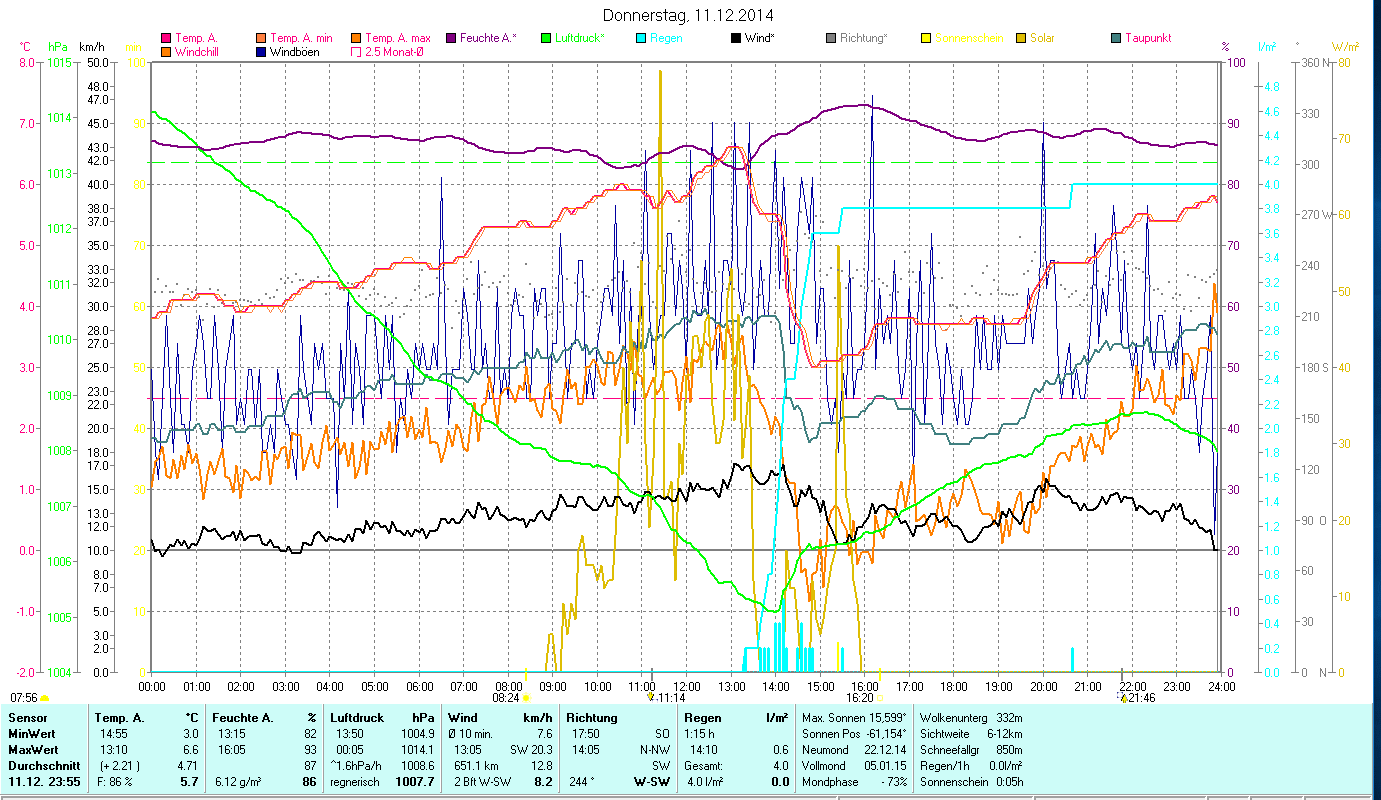Click the Sonnenschein 0:05h entry in the table
This screenshot has height=800, width=1381.
[x=970, y=782]
